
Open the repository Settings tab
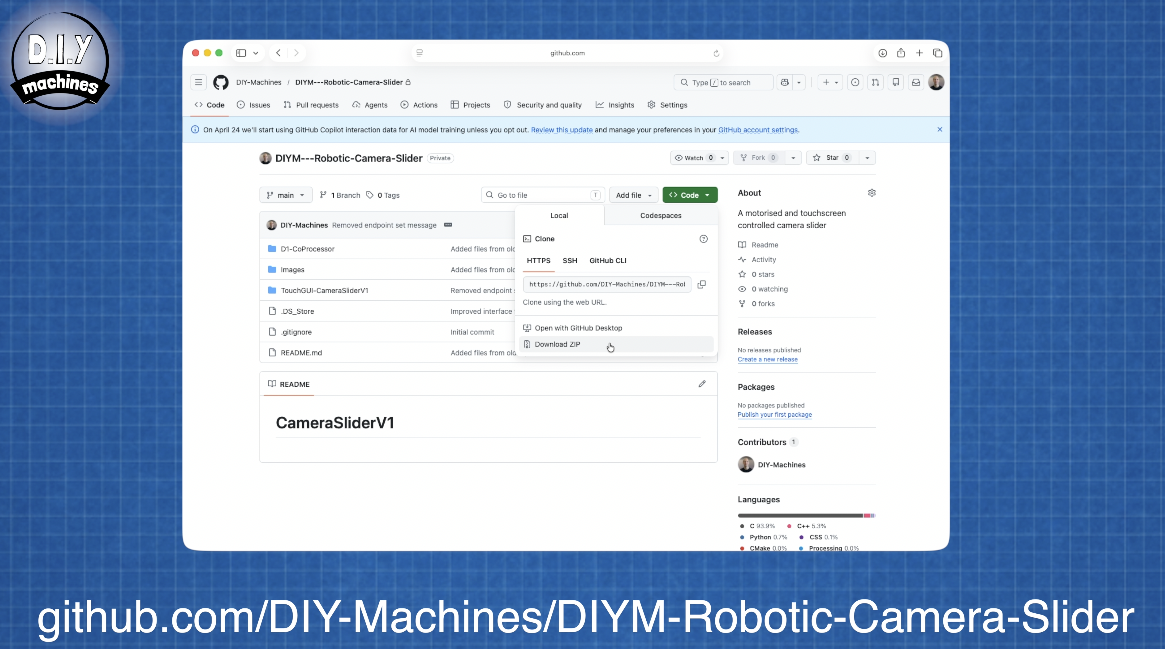[667, 105]
